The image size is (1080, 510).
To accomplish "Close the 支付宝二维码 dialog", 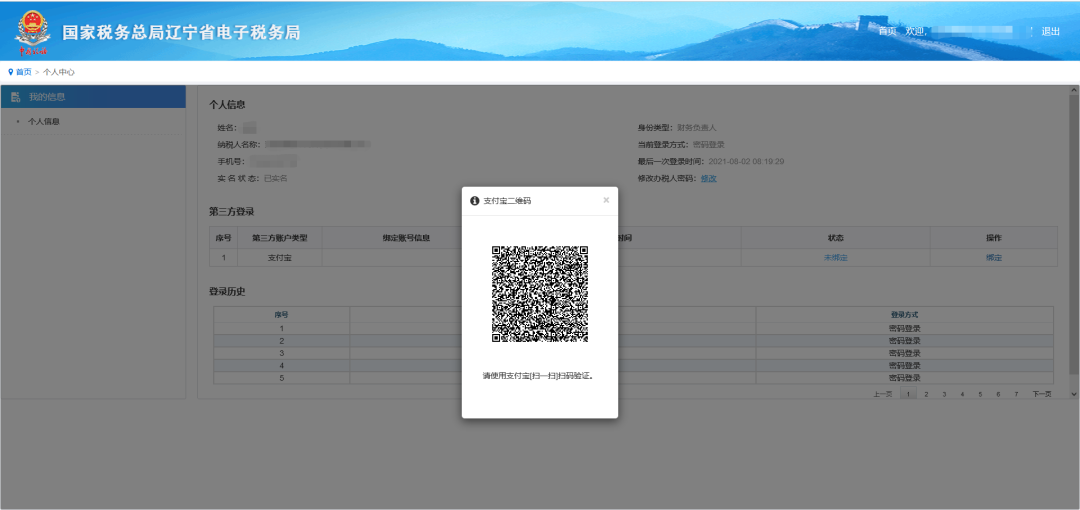I will pyautogui.click(x=606, y=200).
